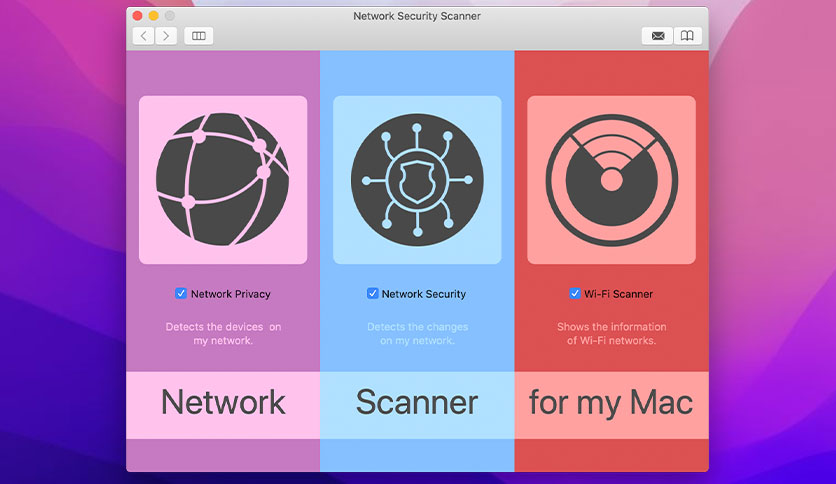Click the globe Network Privacy icon
The height and width of the screenshot is (484, 836).
(x=223, y=180)
